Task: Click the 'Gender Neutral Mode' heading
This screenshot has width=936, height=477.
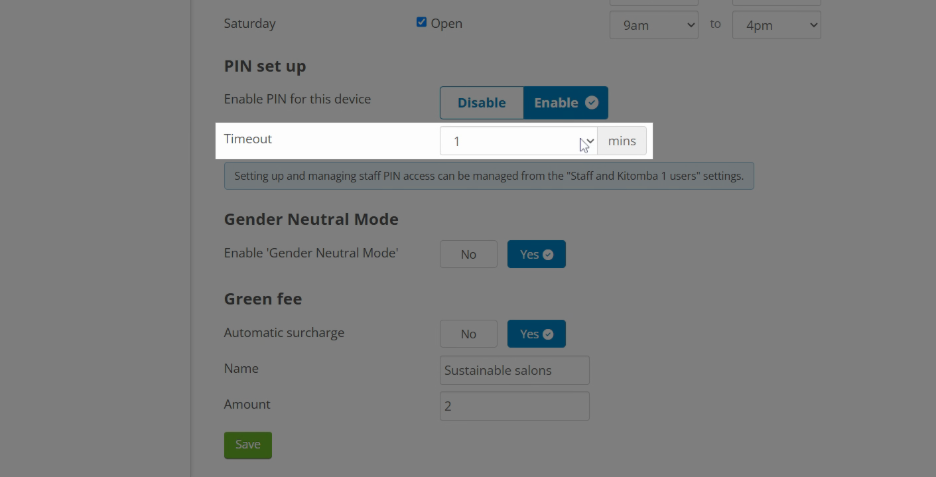Action: (311, 220)
